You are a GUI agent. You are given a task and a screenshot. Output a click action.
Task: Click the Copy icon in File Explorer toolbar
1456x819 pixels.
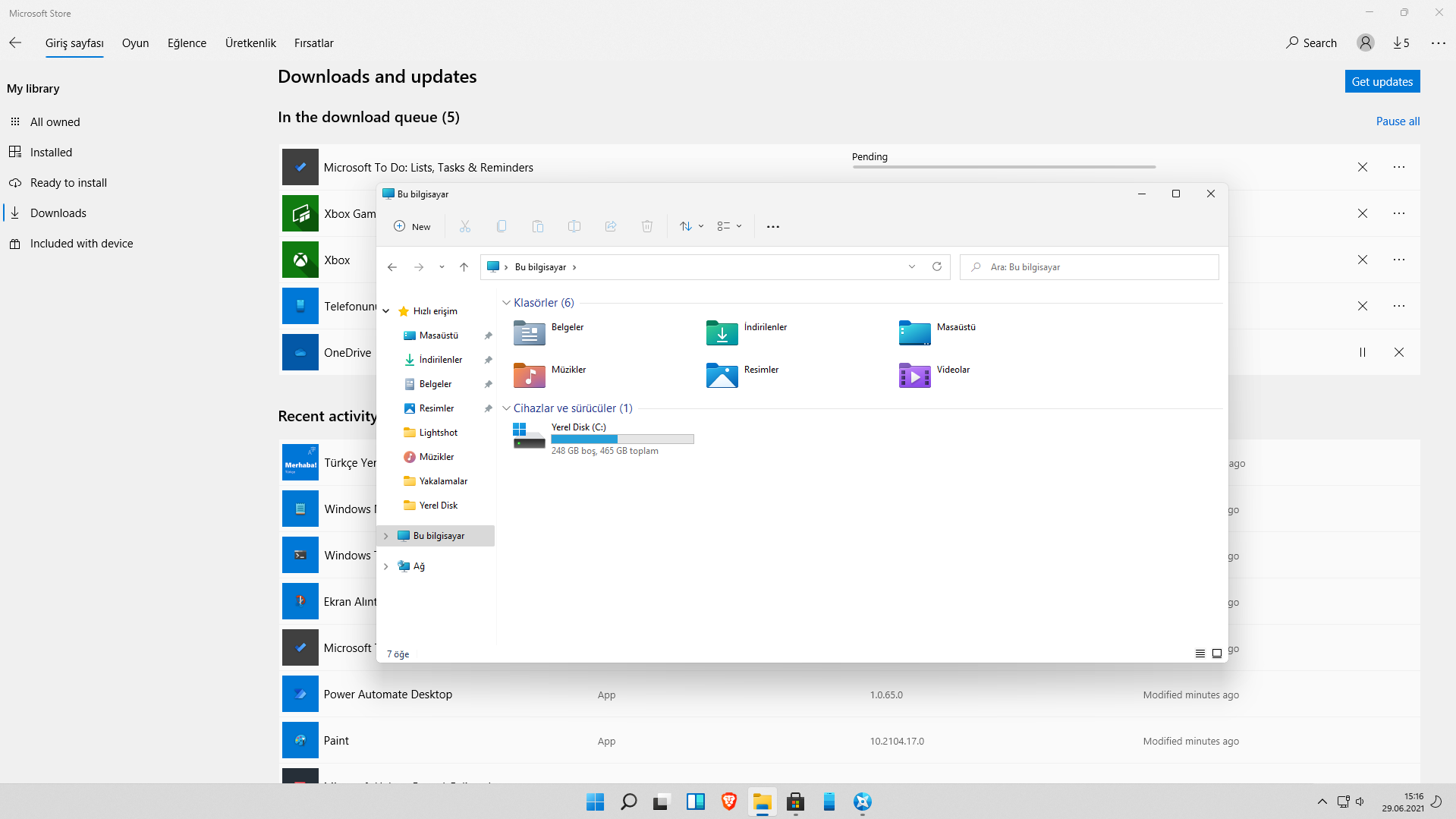(502, 226)
